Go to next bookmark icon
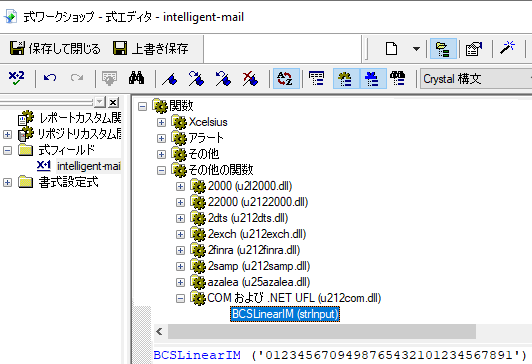The height and width of the screenshot is (364, 532). tap(196, 78)
